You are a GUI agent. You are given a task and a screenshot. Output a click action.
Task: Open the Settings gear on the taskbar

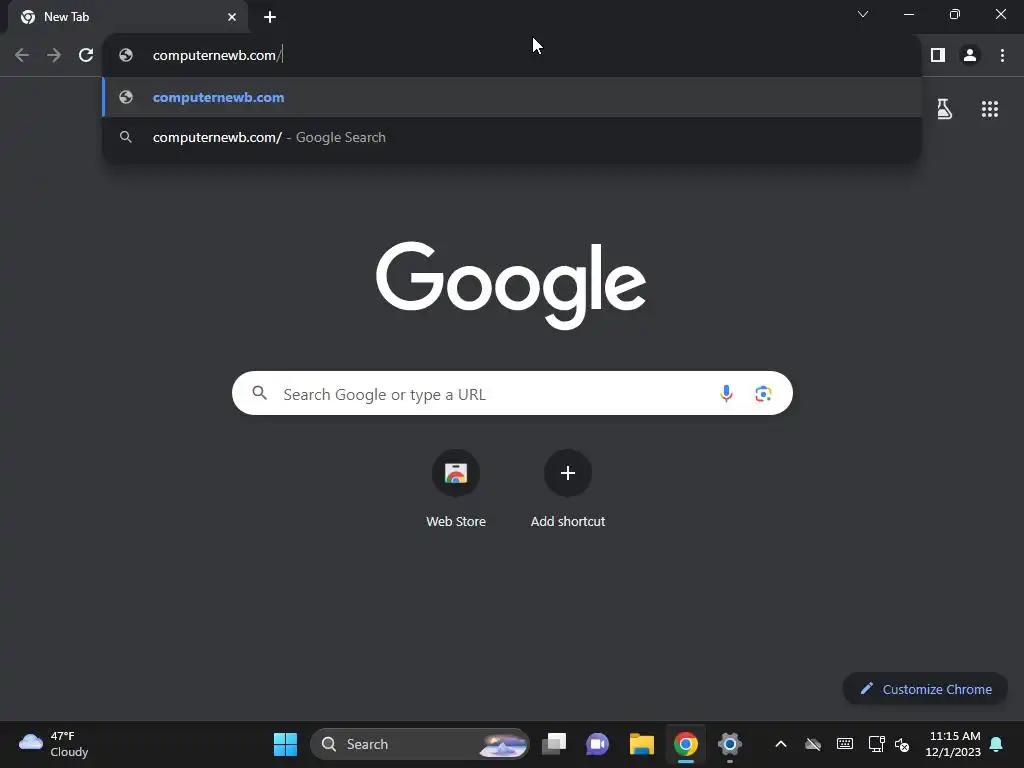tap(729, 744)
